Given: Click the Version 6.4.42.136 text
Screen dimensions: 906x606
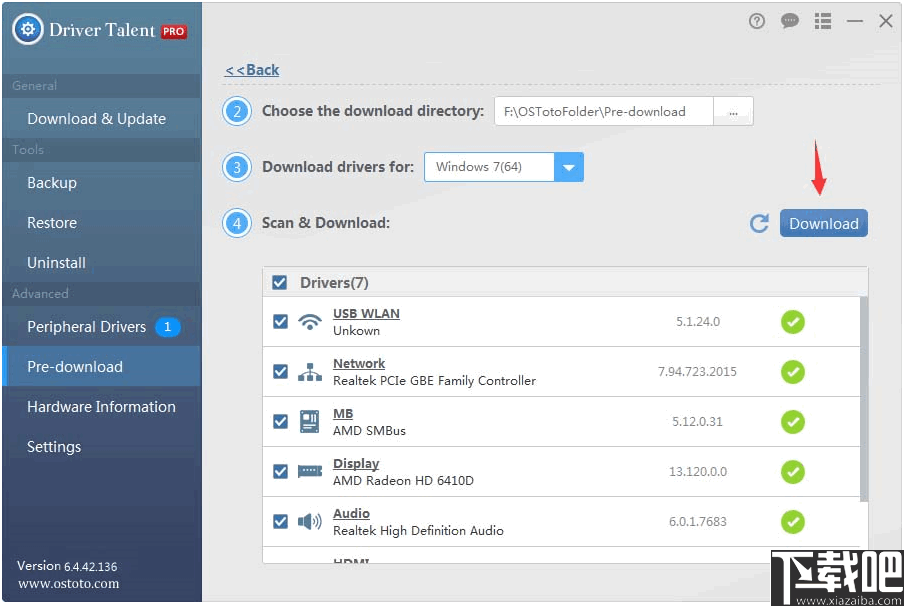Looking at the screenshot, I should coord(67,566).
